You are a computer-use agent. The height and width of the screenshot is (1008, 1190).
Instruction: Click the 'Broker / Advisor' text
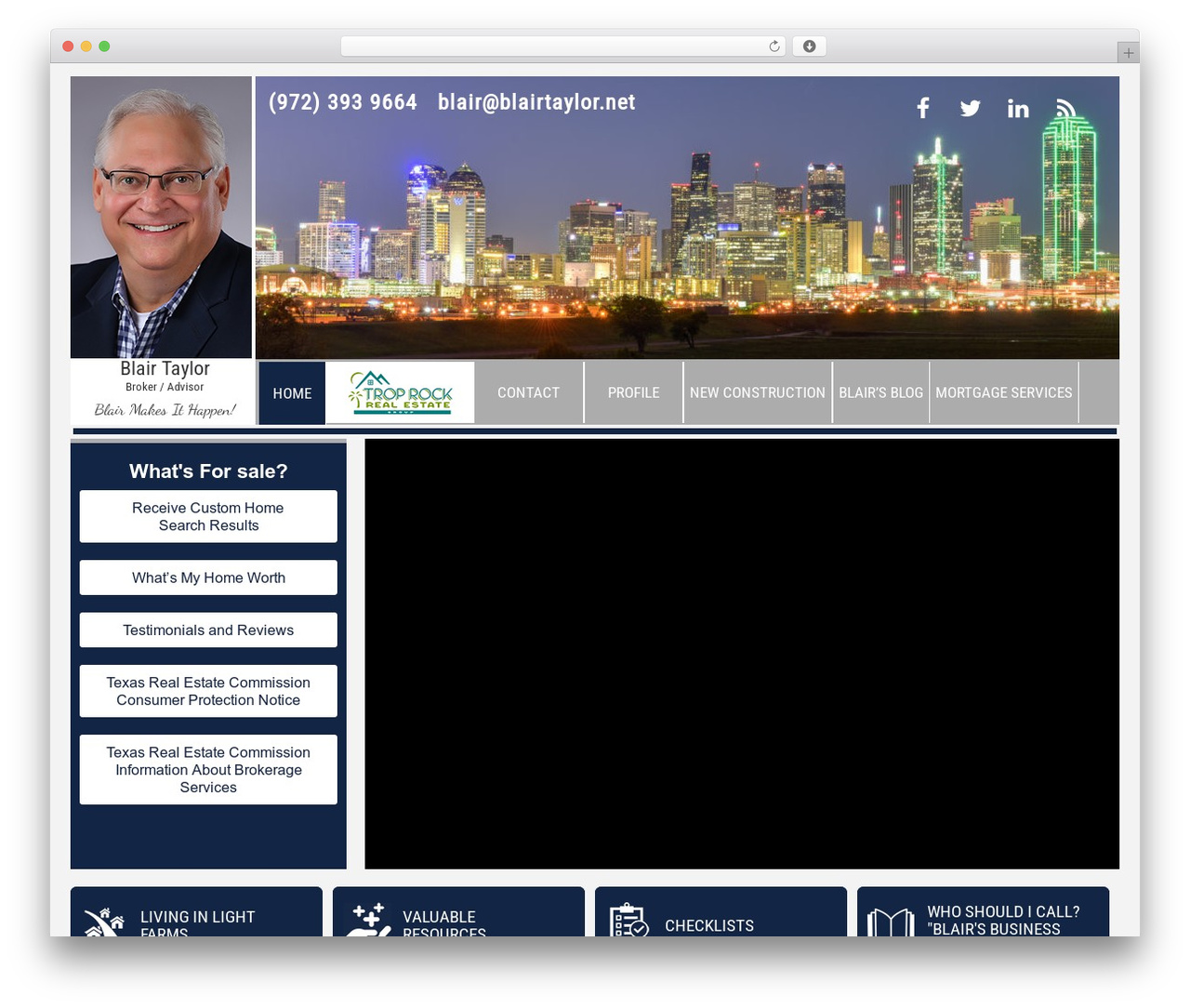tap(165, 387)
